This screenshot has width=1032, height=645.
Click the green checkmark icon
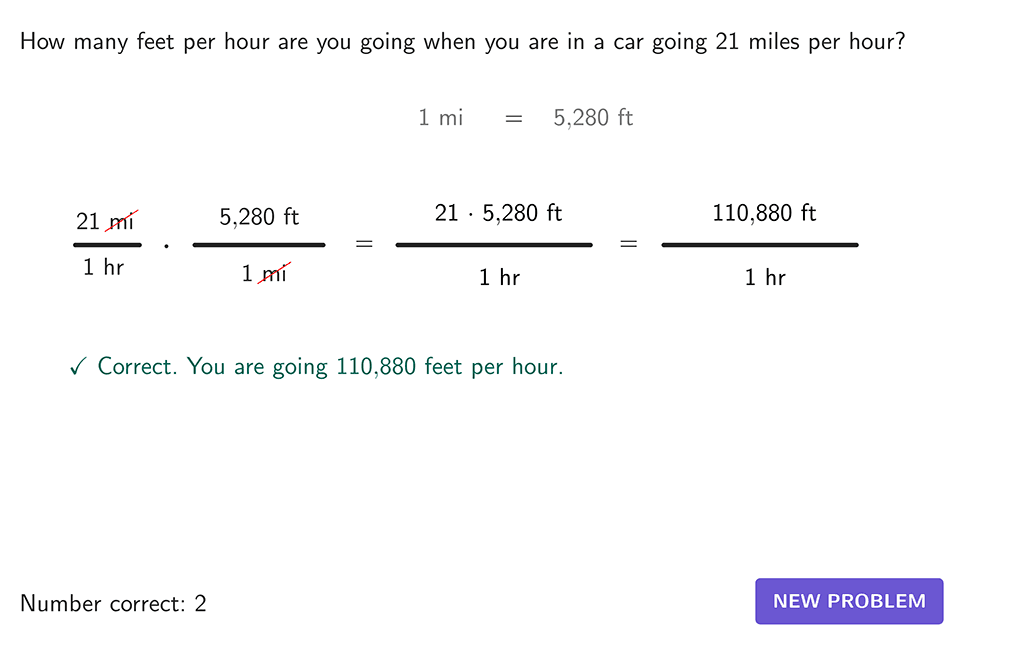pyautogui.click(x=79, y=368)
